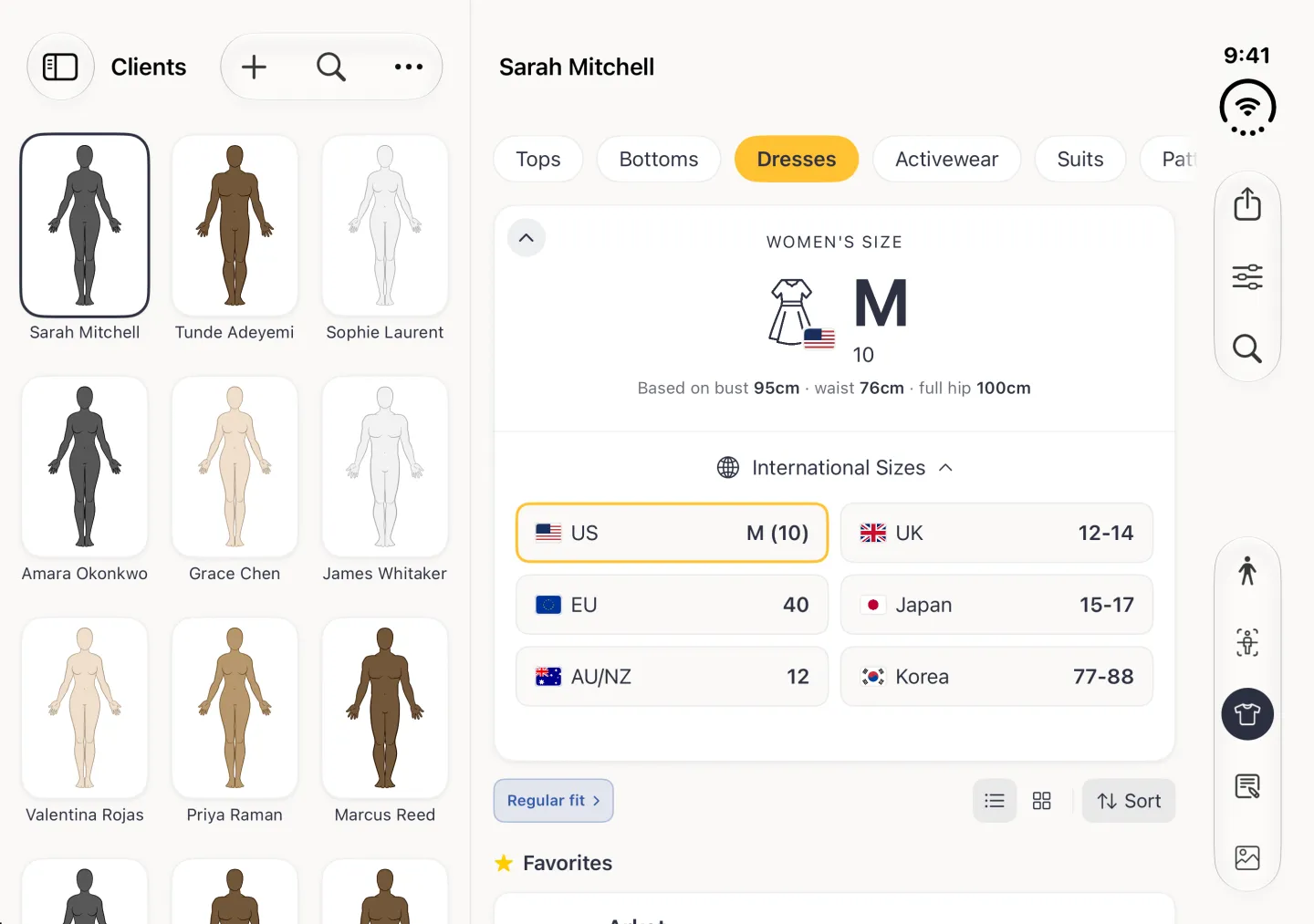This screenshot has width=1314, height=924.
Task: Open the Suits tab
Action: pyautogui.click(x=1080, y=159)
